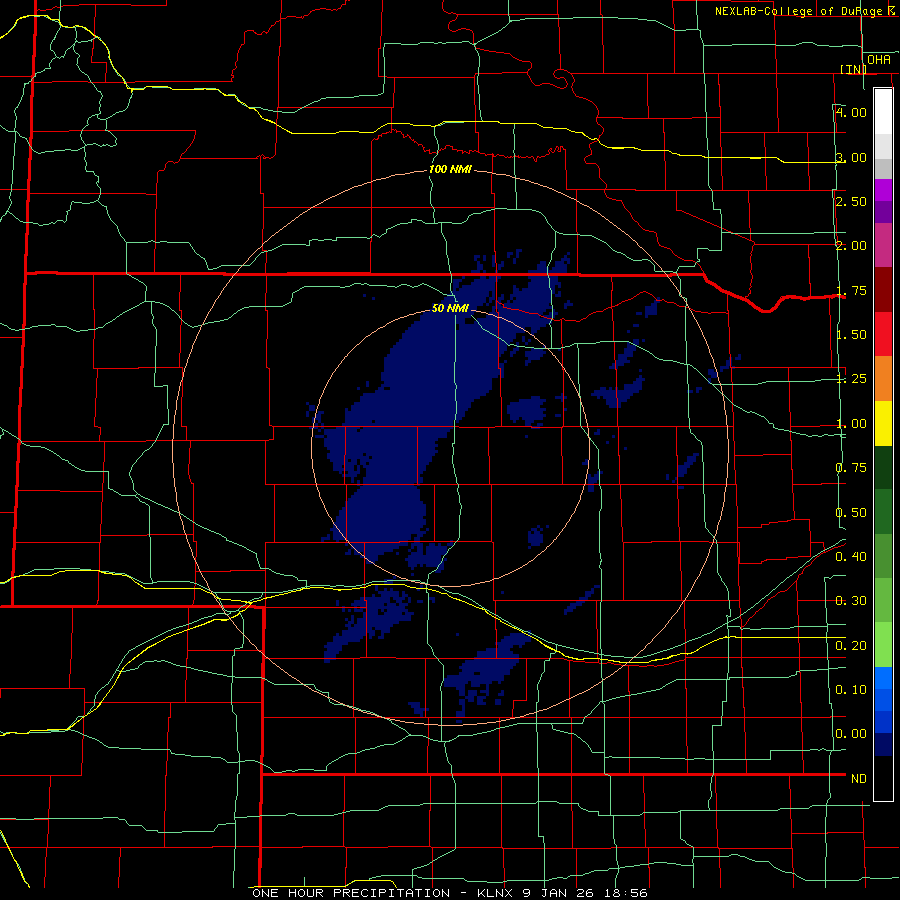Click the 18:56 timestamp
900x900 pixels.
click(x=625, y=893)
